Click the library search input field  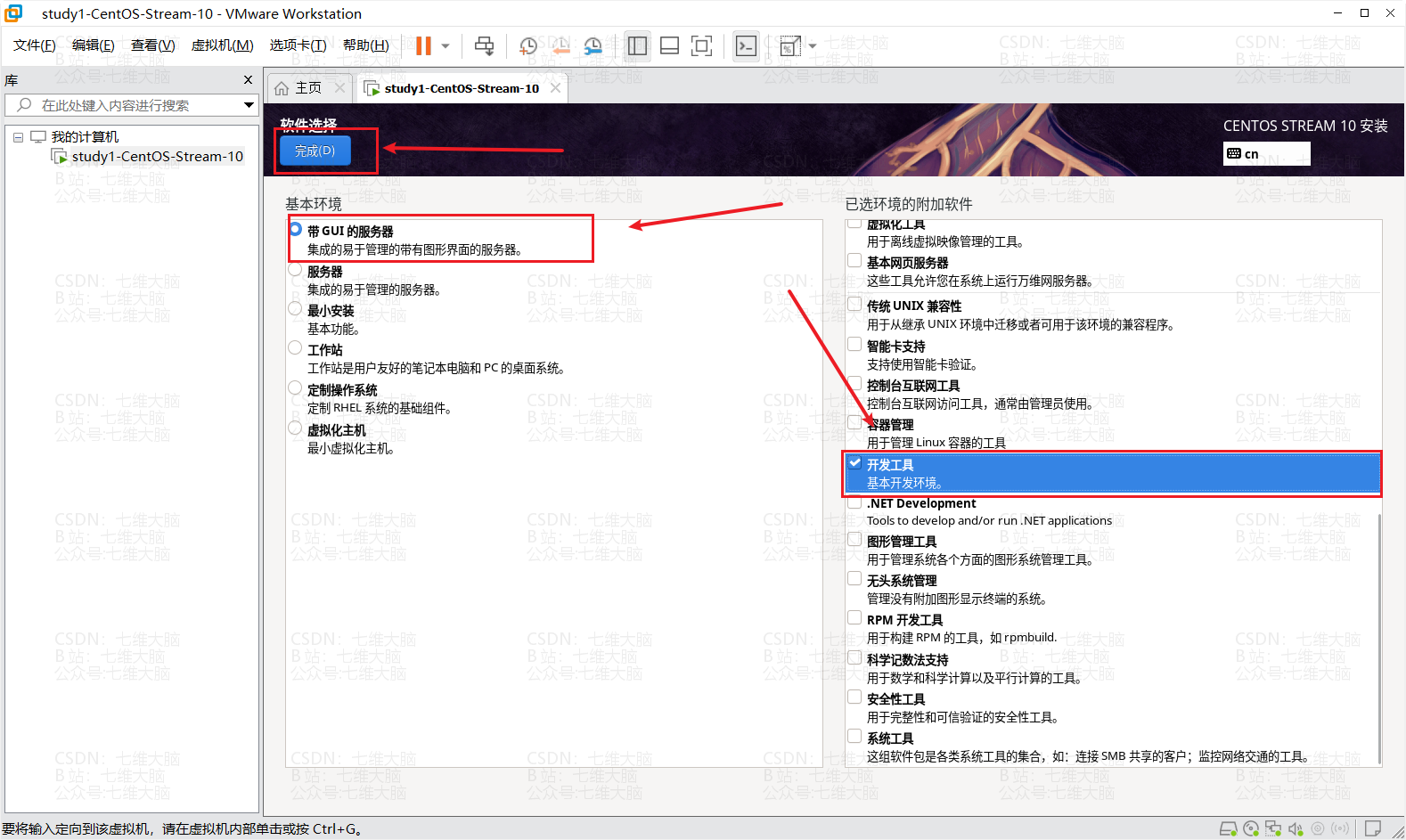[132, 105]
